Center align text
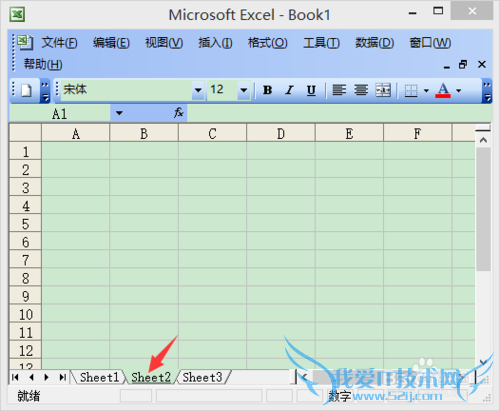500x411 pixels. (361, 90)
